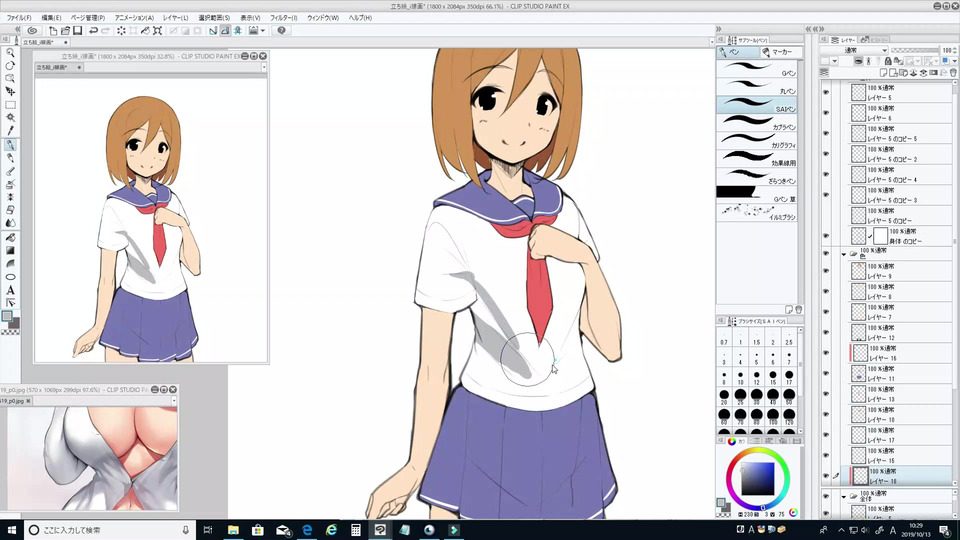Open blending mode 通常 dropdown
Screen dimensions: 960x540
tap(853, 50)
